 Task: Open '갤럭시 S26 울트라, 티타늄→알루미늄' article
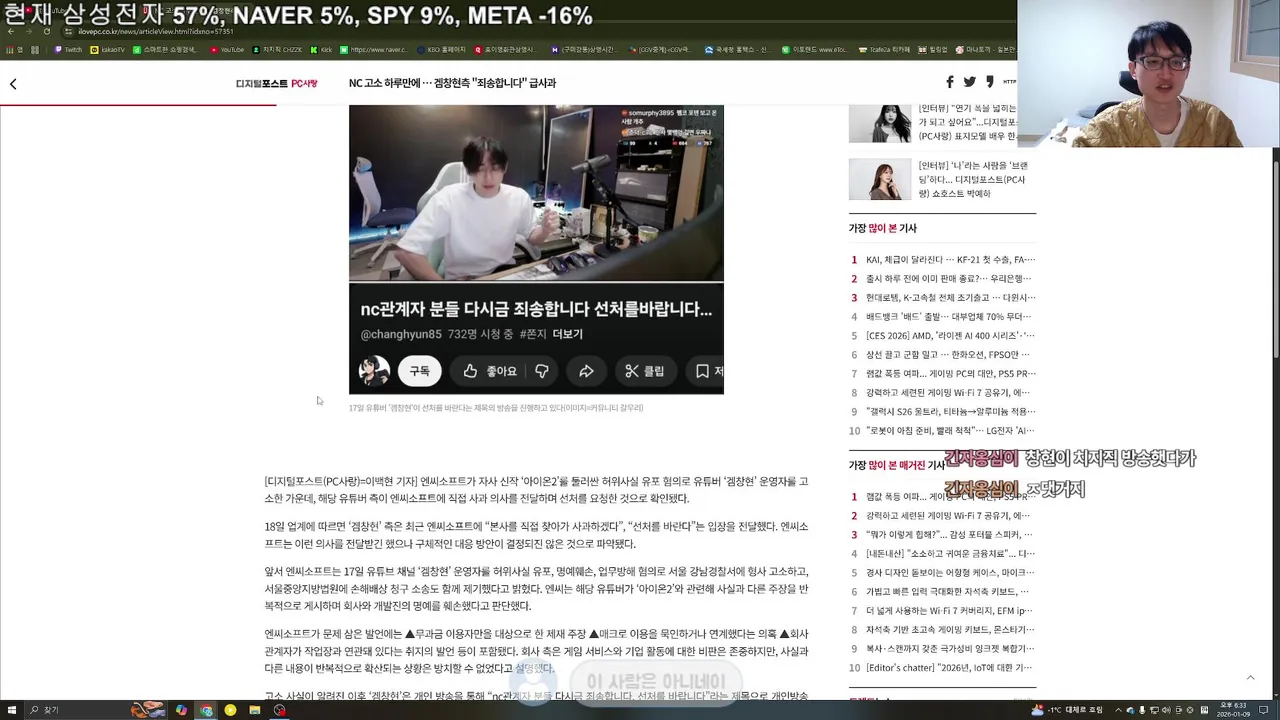(x=950, y=412)
